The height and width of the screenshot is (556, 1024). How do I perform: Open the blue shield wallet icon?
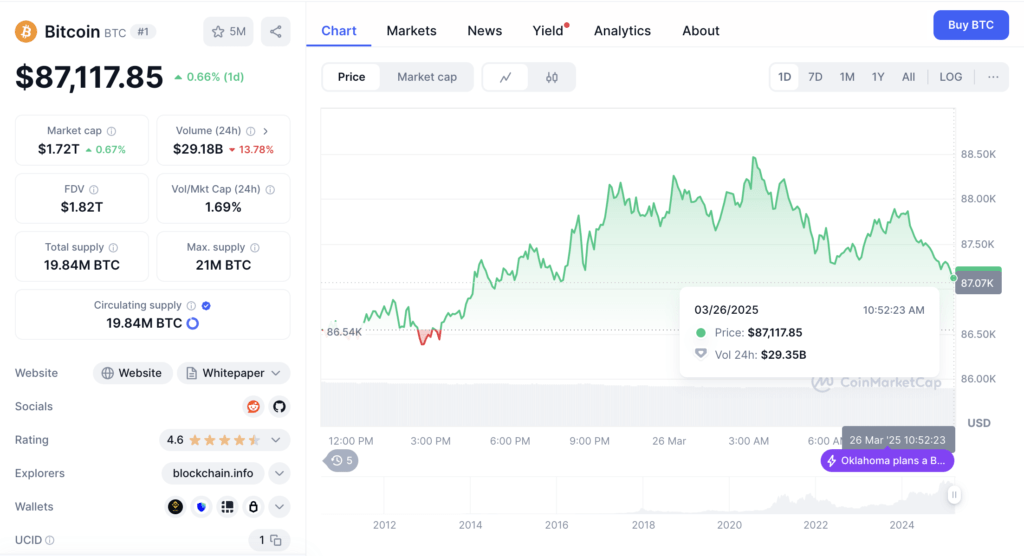coord(201,506)
